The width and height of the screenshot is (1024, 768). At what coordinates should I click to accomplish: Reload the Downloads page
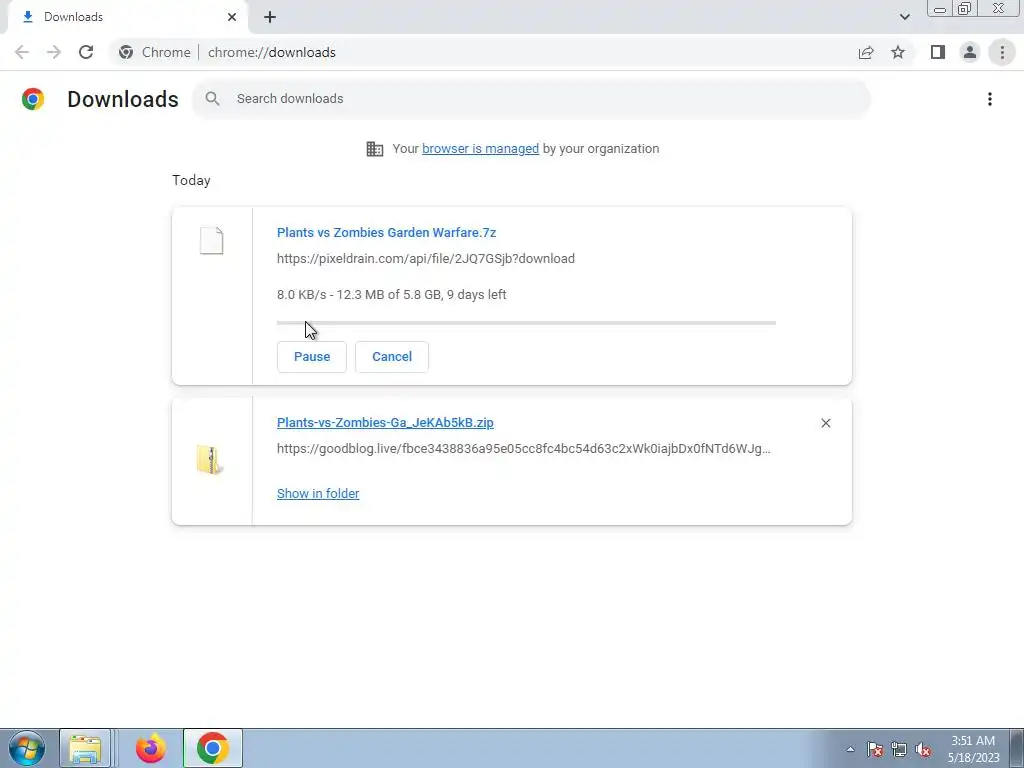point(86,52)
